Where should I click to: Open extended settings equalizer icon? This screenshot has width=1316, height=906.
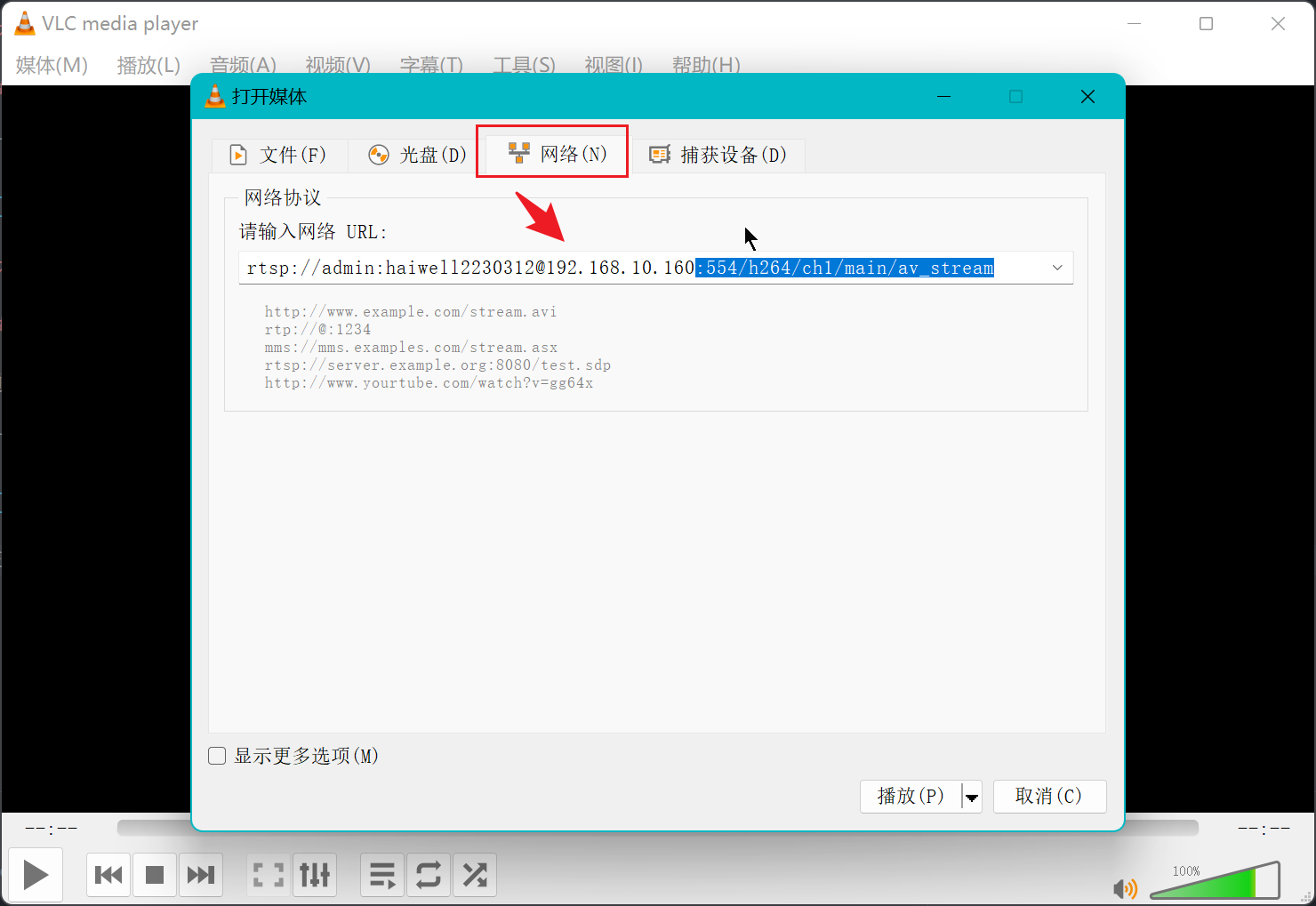315,875
